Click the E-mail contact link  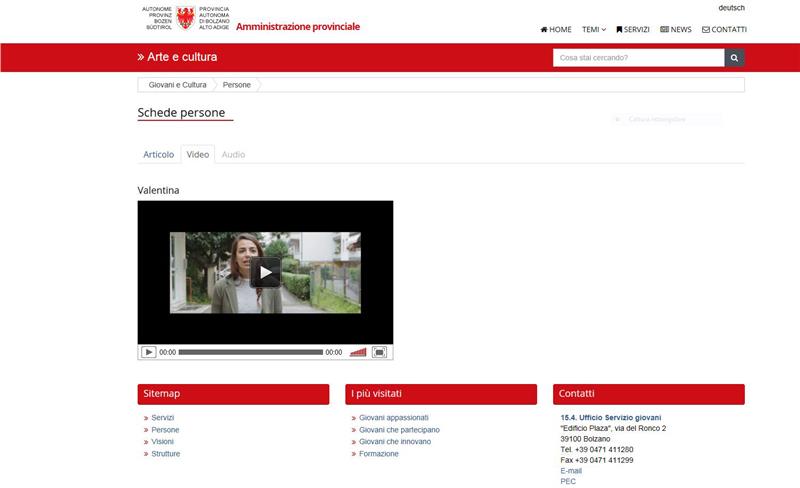[571, 470]
